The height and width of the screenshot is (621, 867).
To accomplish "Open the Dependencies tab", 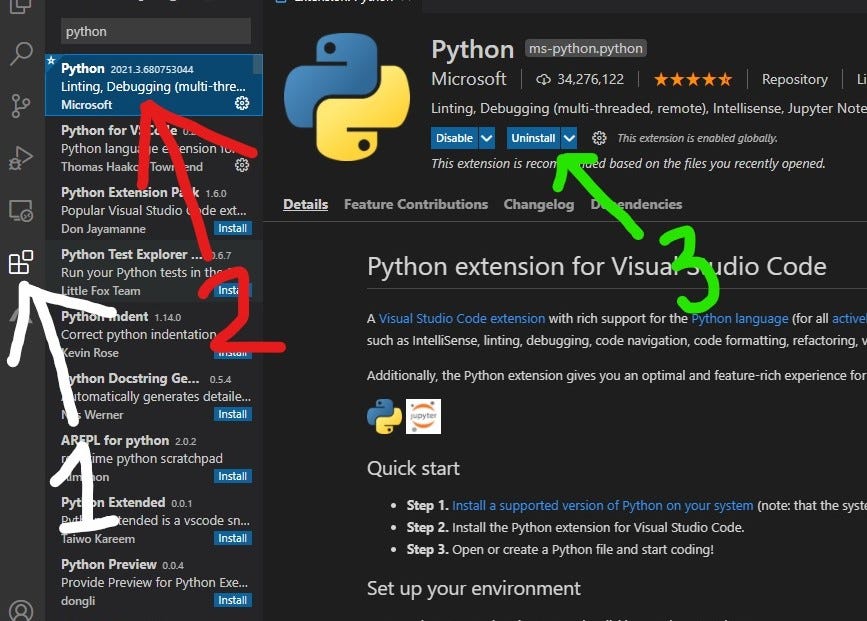I will tap(637, 204).
